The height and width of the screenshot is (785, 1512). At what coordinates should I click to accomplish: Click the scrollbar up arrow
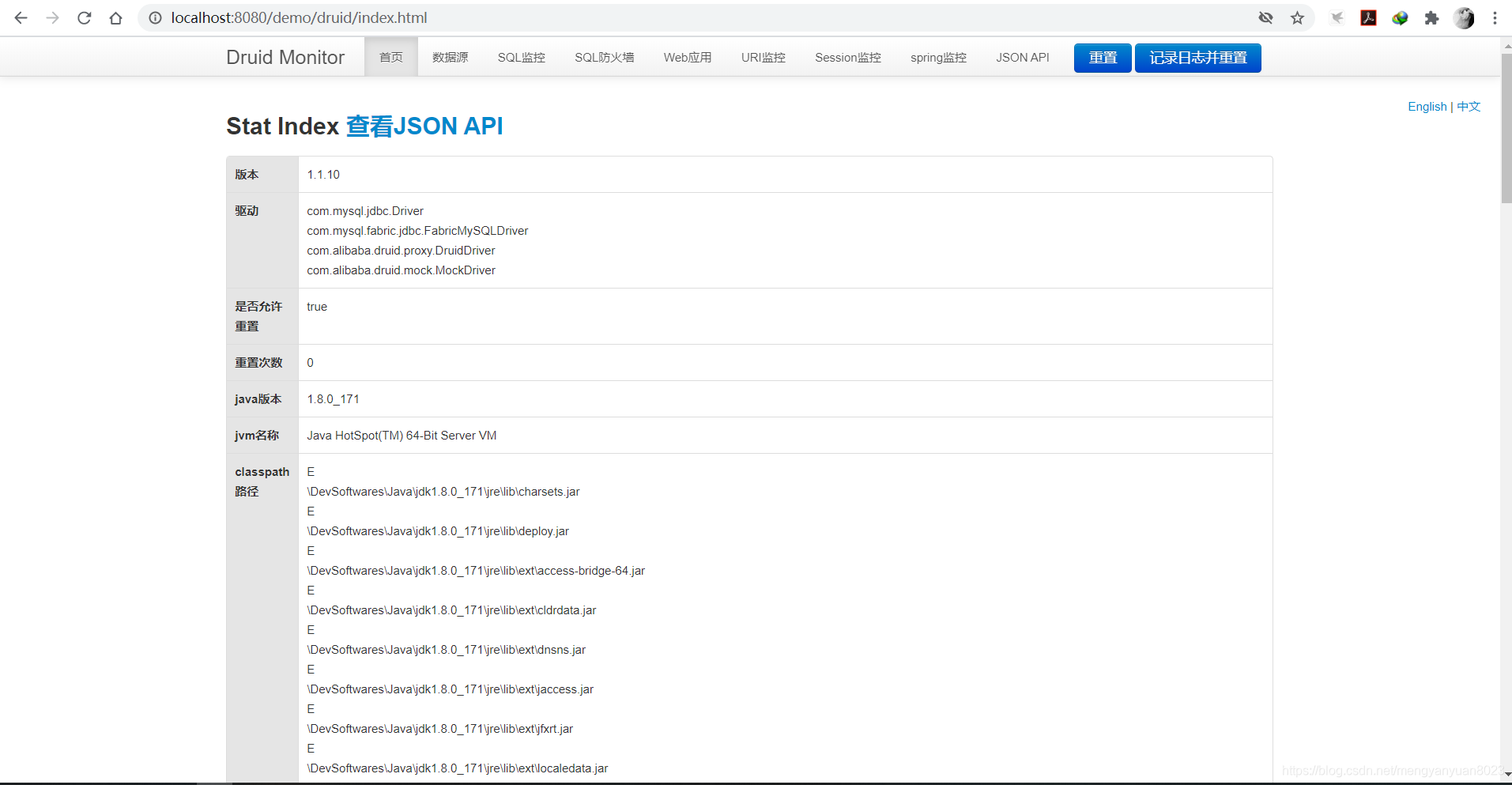point(1506,45)
